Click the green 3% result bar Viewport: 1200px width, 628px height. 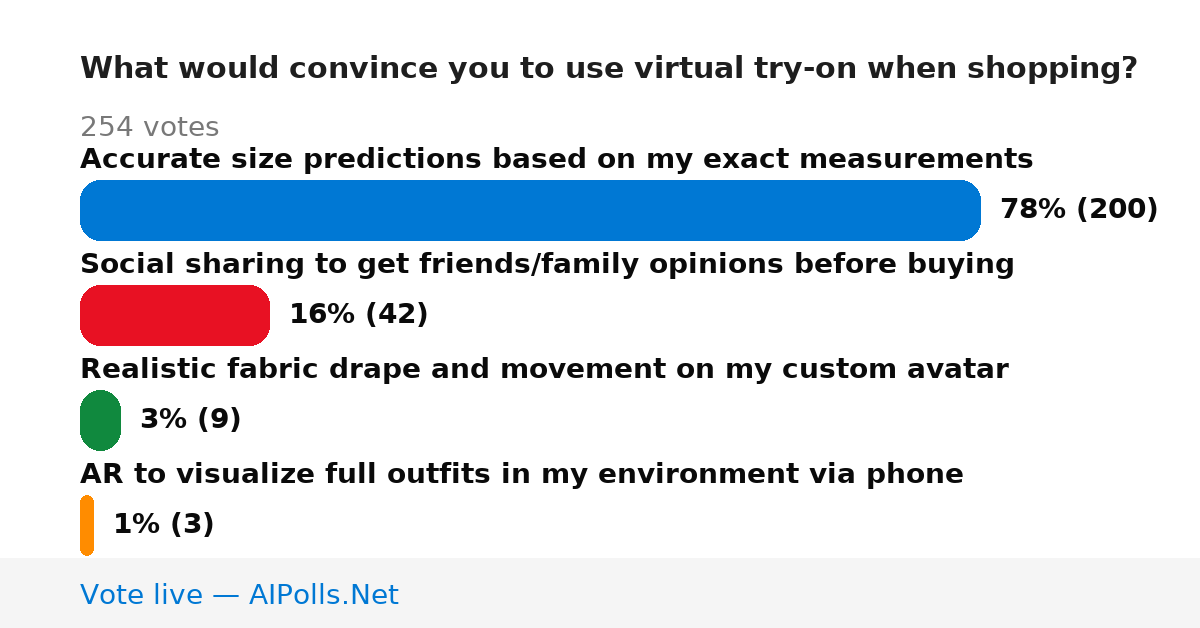[100, 420]
